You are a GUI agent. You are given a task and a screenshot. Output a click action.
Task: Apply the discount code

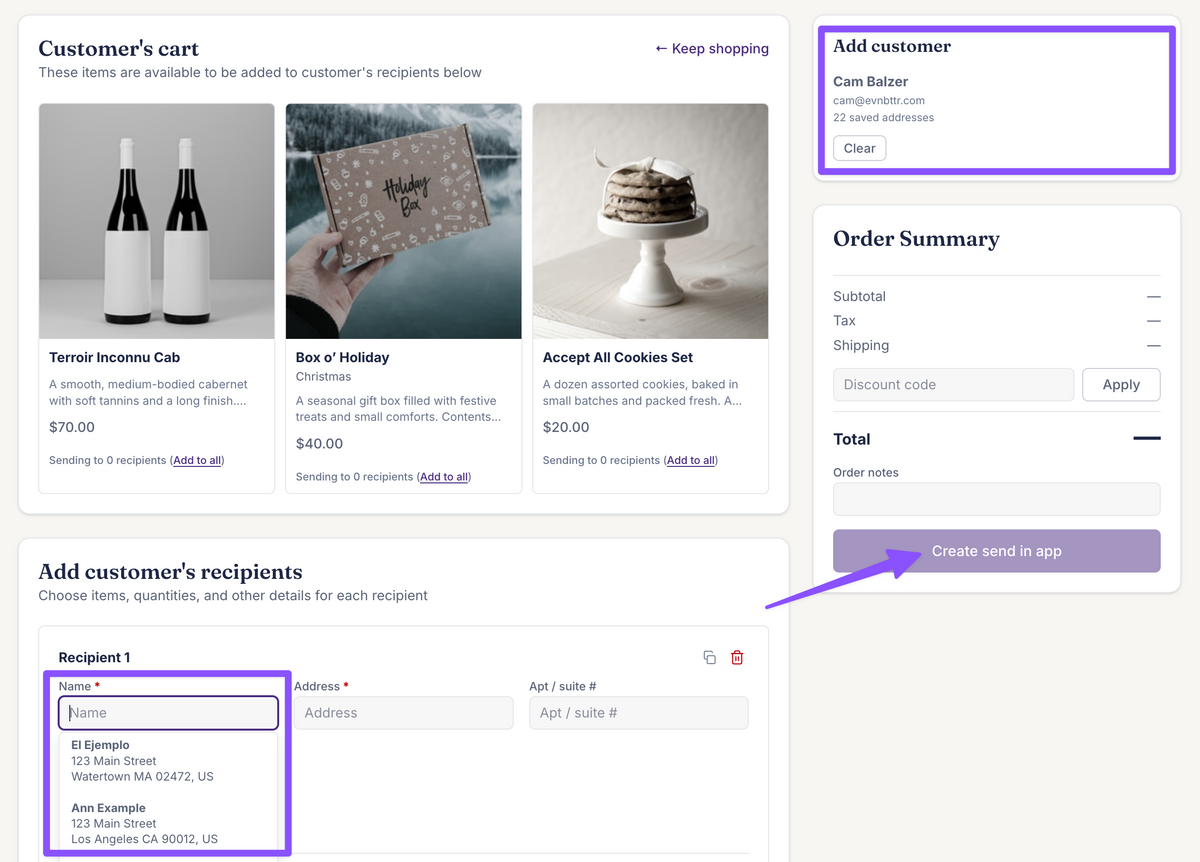[x=1121, y=384]
